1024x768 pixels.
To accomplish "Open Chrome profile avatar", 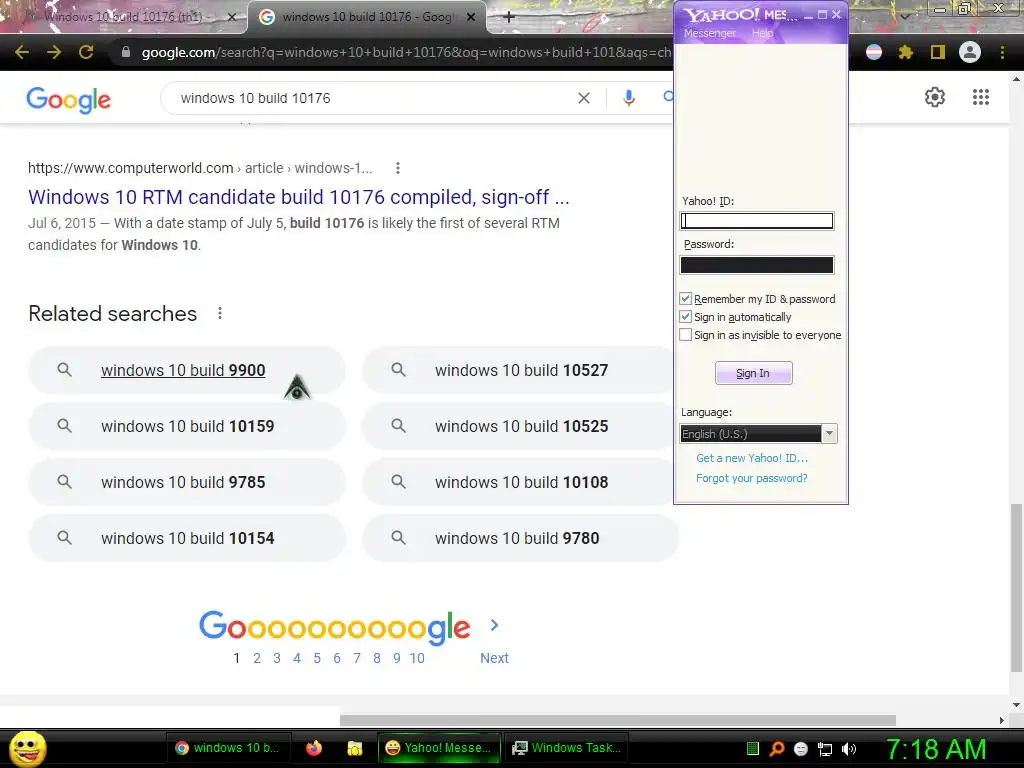I will click(970, 52).
